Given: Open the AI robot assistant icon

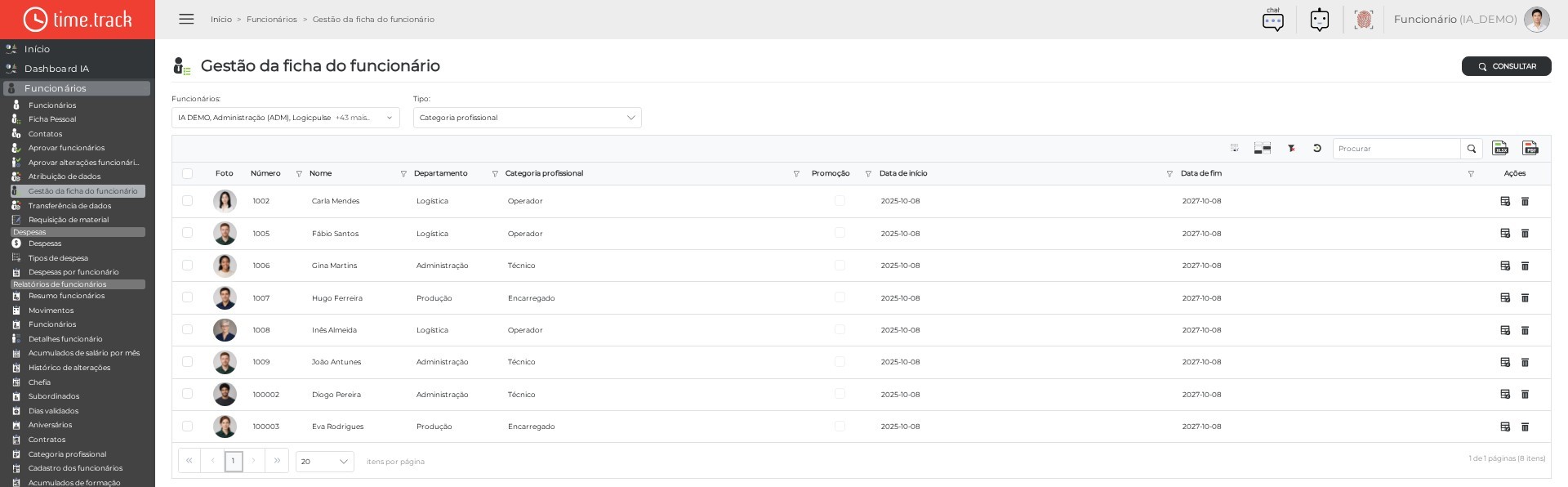Looking at the screenshot, I should pos(1320,20).
